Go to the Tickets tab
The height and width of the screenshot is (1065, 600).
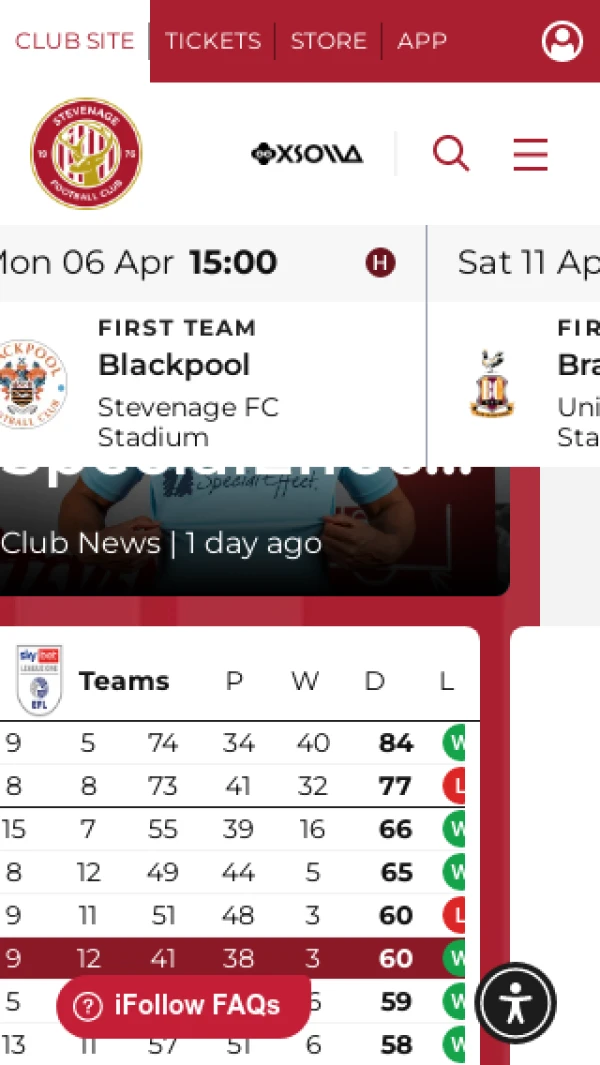tap(212, 41)
